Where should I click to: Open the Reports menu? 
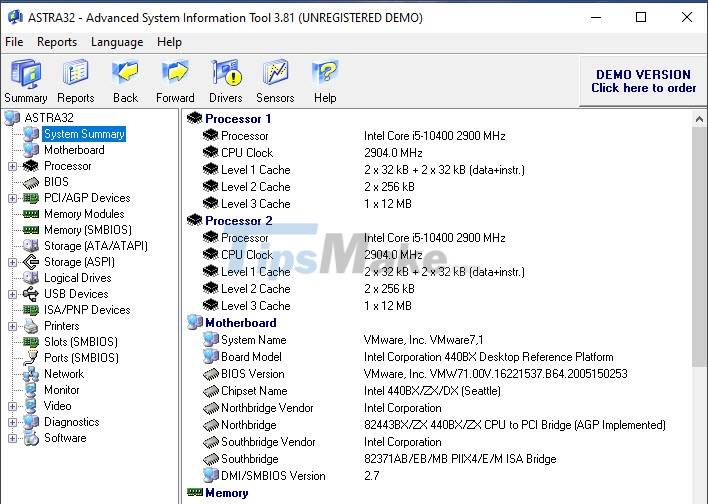pyautogui.click(x=57, y=42)
